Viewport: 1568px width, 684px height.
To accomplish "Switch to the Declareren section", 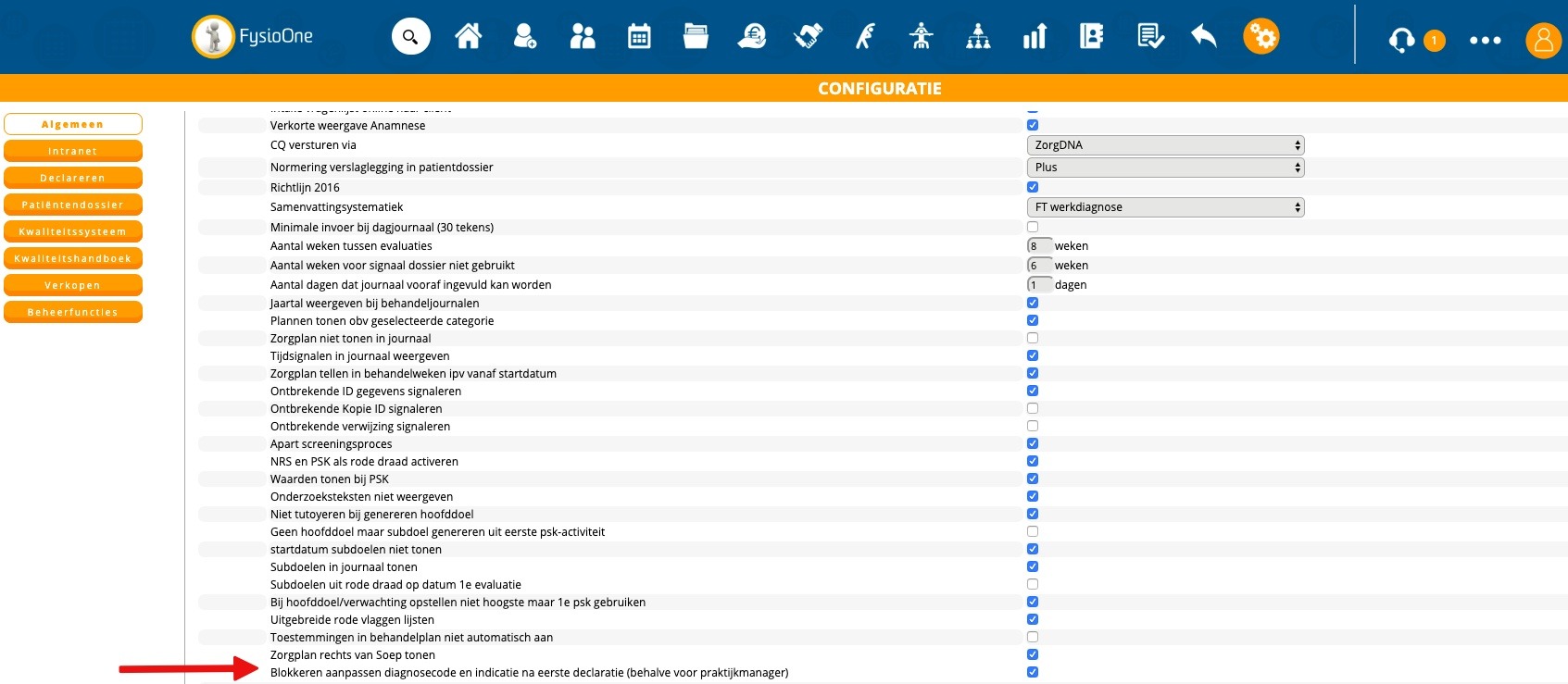I will point(73,178).
